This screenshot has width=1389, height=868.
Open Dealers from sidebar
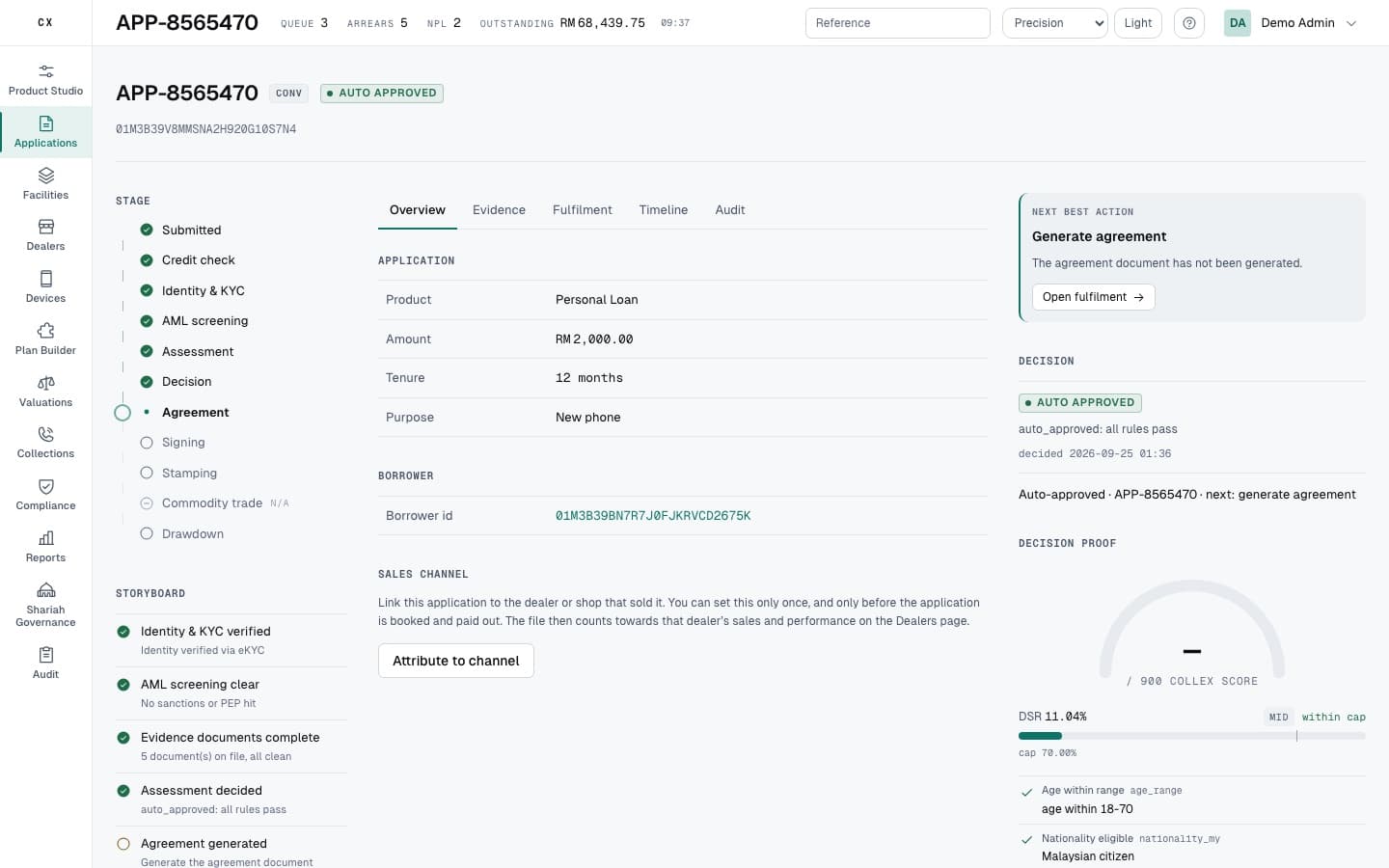(x=45, y=235)
